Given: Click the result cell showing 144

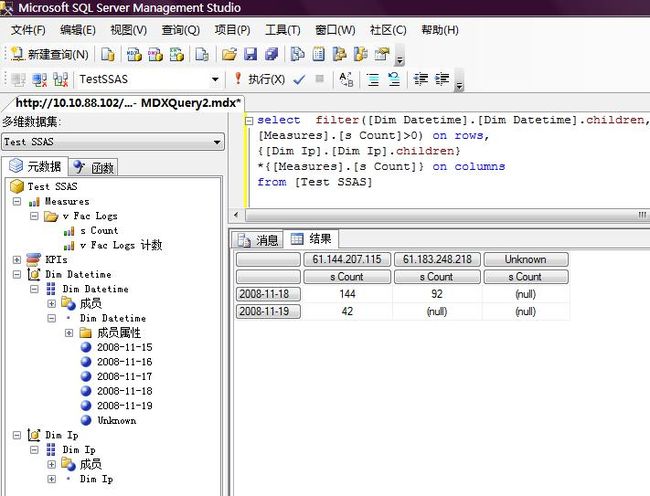Looking at the screenshot, I should click(347, 294).
